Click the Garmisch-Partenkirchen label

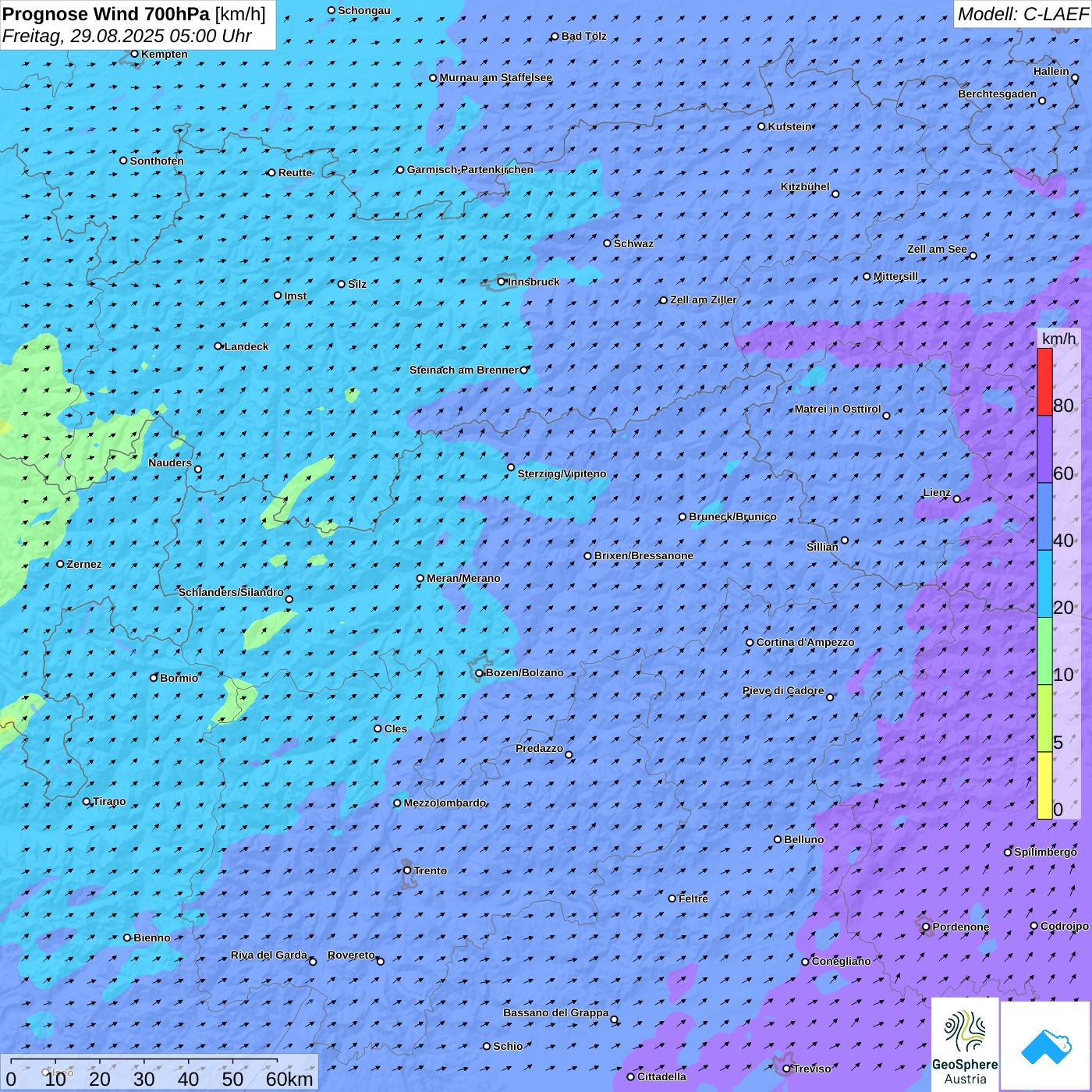click(x=470, y=169)
